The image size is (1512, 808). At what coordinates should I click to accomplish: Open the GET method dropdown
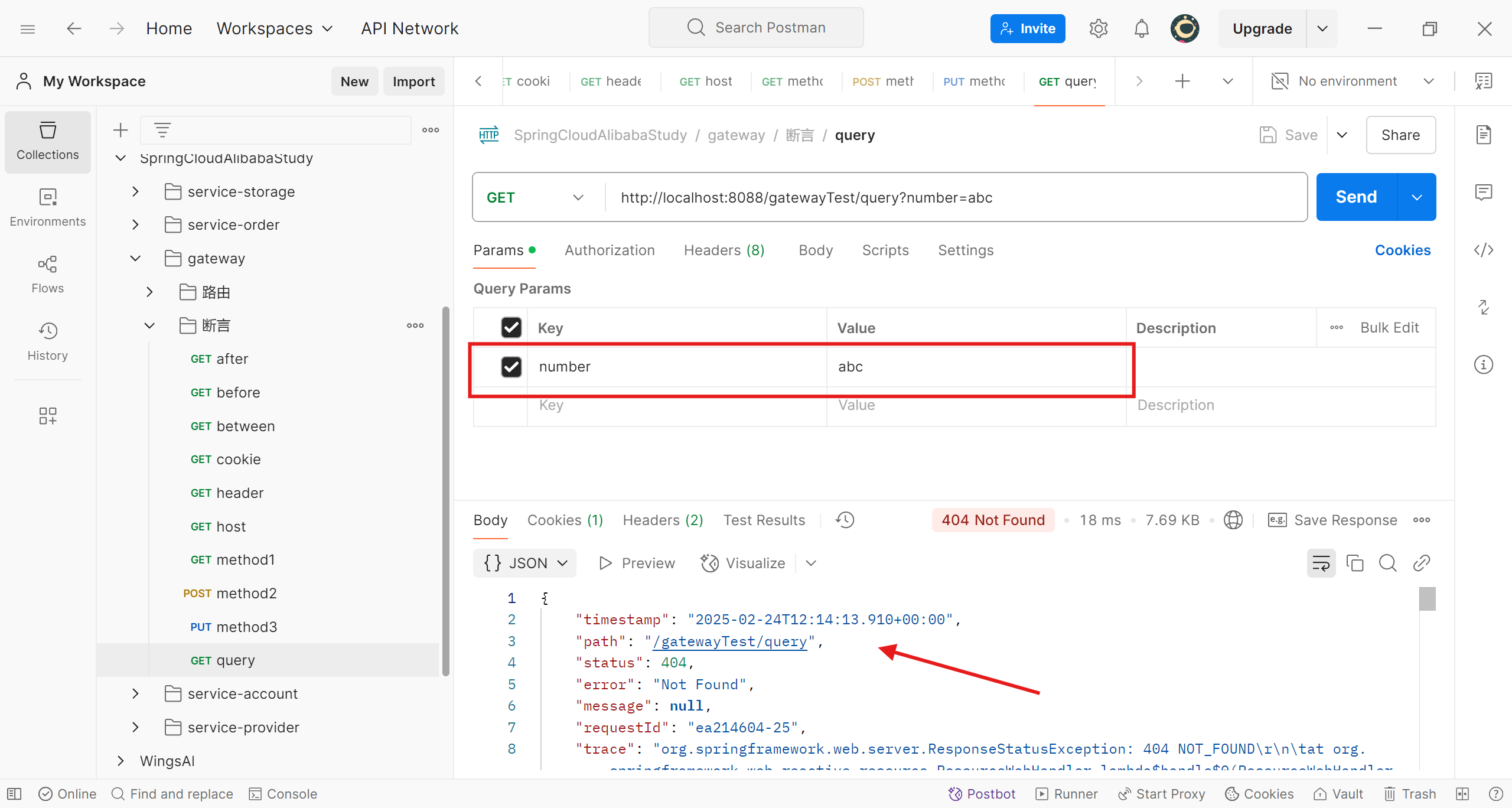click(535, 197)
